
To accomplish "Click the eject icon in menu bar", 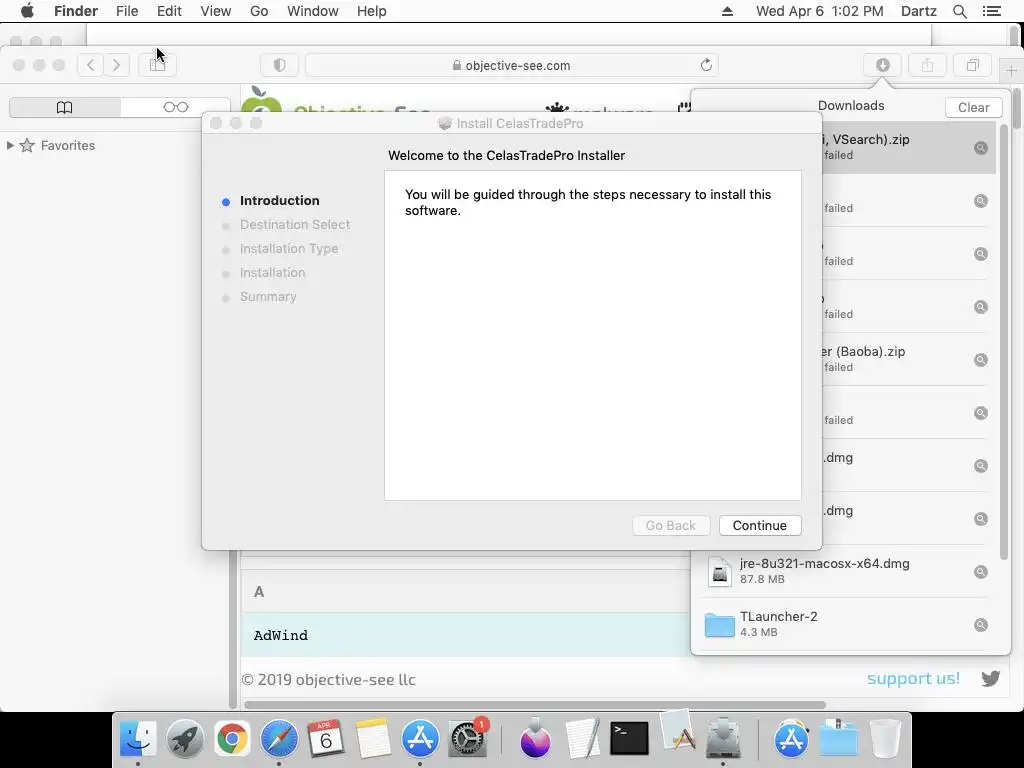I will point(727,11).
